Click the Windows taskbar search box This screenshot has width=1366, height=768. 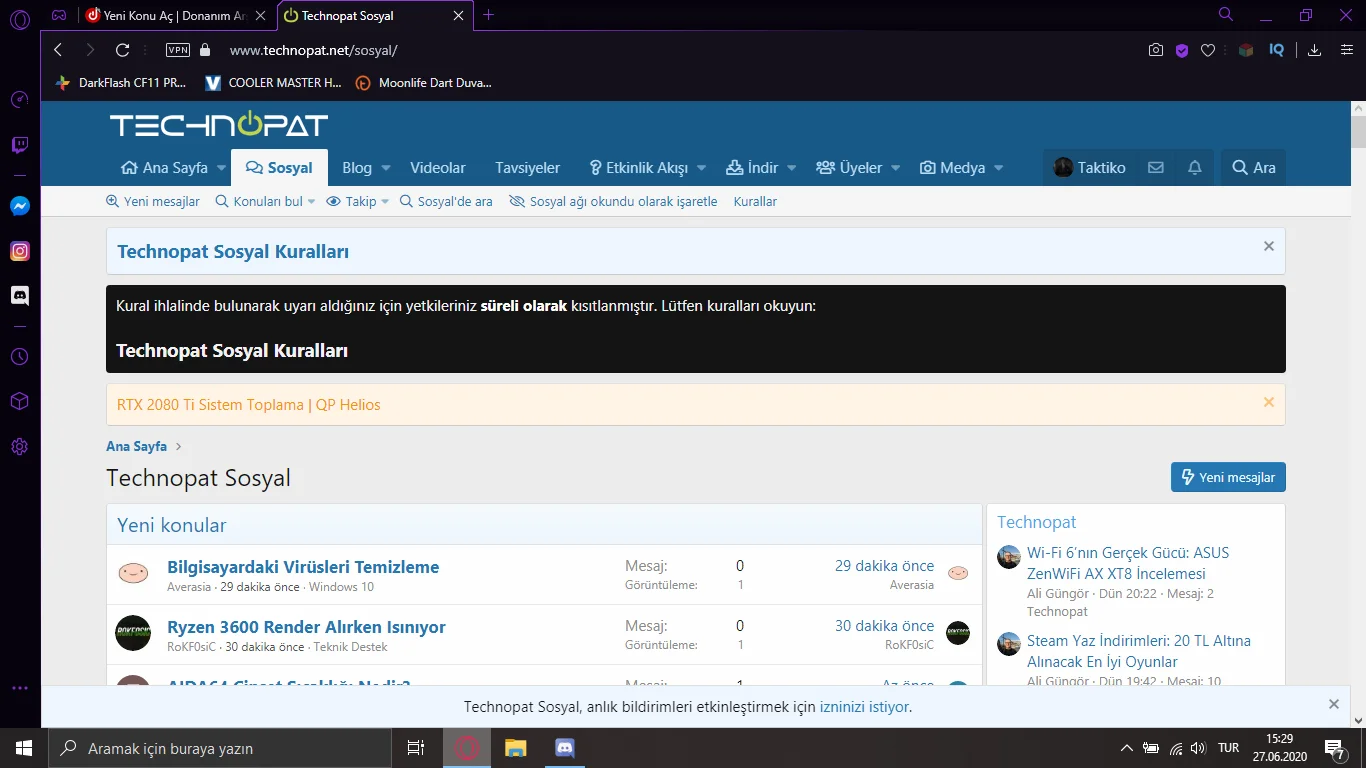(220, 748)
